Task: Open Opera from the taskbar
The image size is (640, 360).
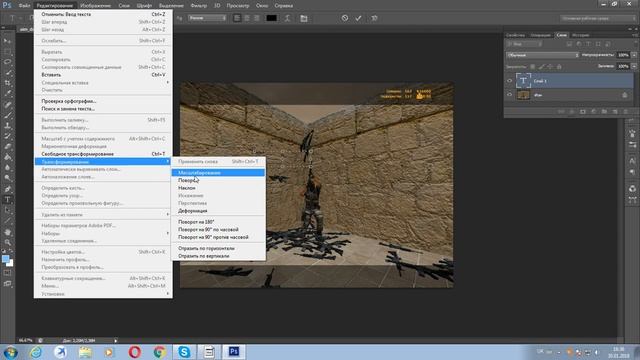Action: pos(135,351)
